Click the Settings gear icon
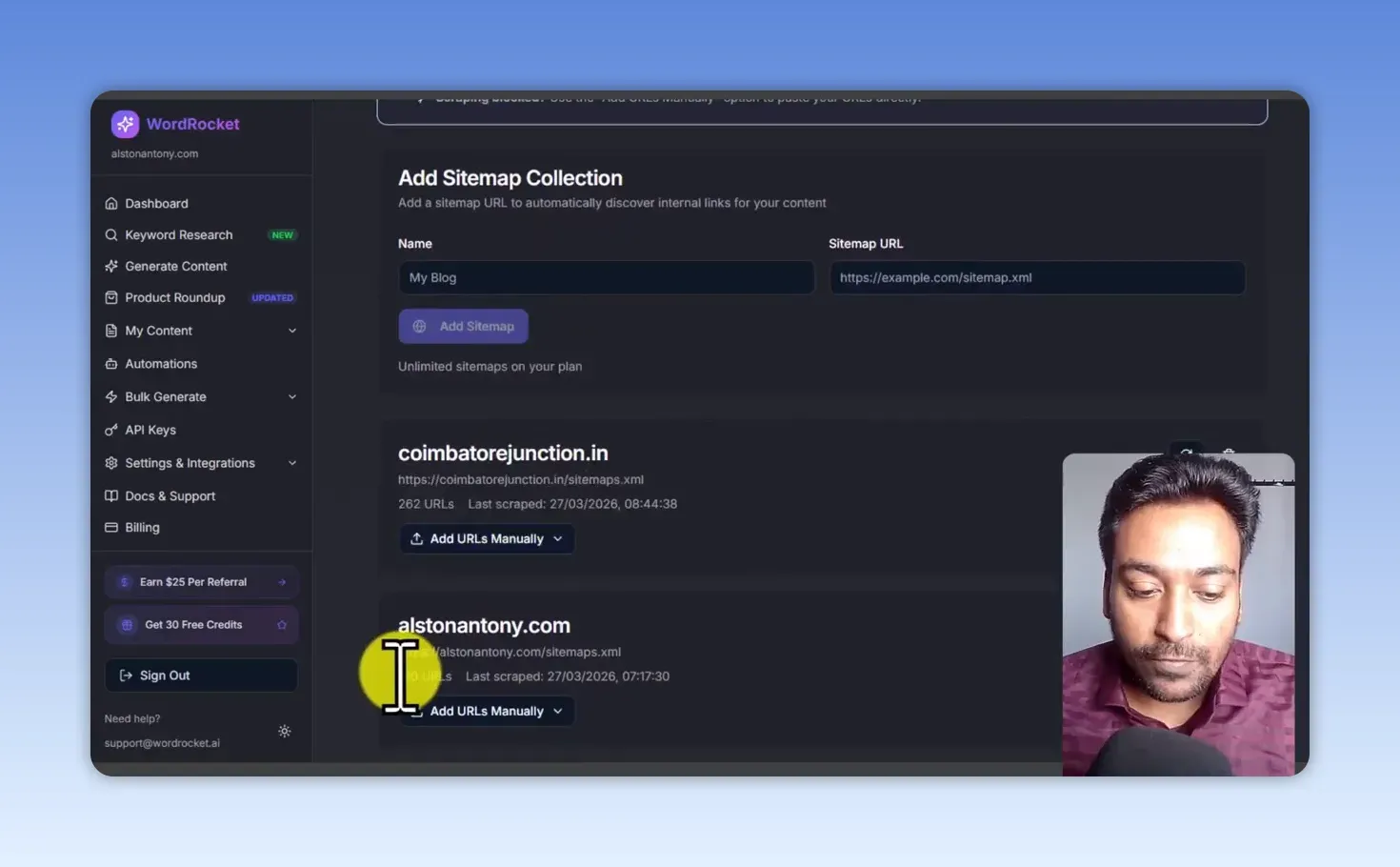Image resolution: width=1400 pixels, height=867 pixels. 111,463
